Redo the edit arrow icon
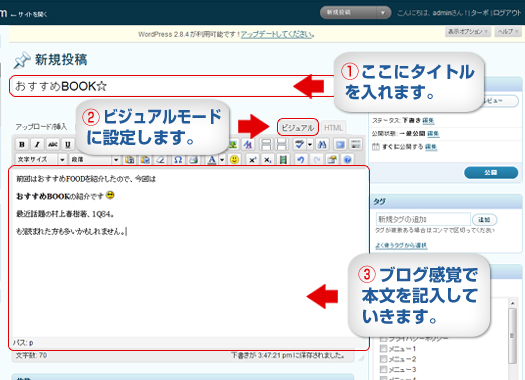Viewport: 525px width, 380px height. pyautogui.click(x=316, y=159)
